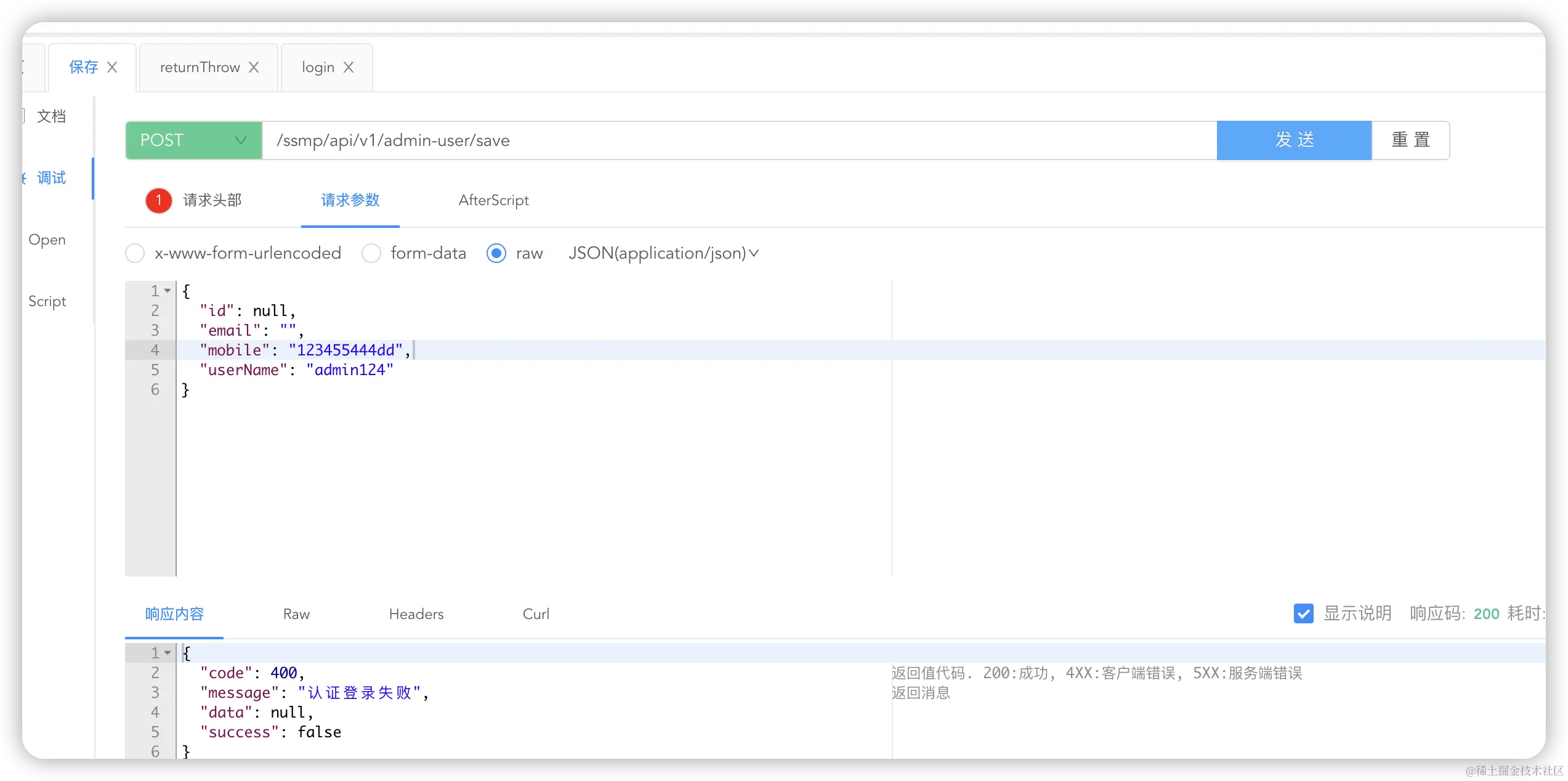Click the red badge on 请求头部
Viewport: 1568px width, 781px height.
(x=158, y=200)
